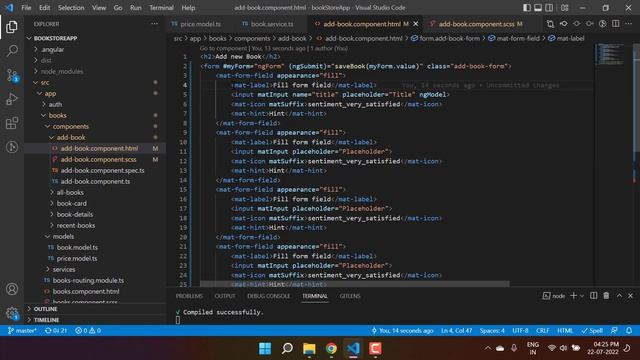Click notifications bell in status bar

point(629,330)
